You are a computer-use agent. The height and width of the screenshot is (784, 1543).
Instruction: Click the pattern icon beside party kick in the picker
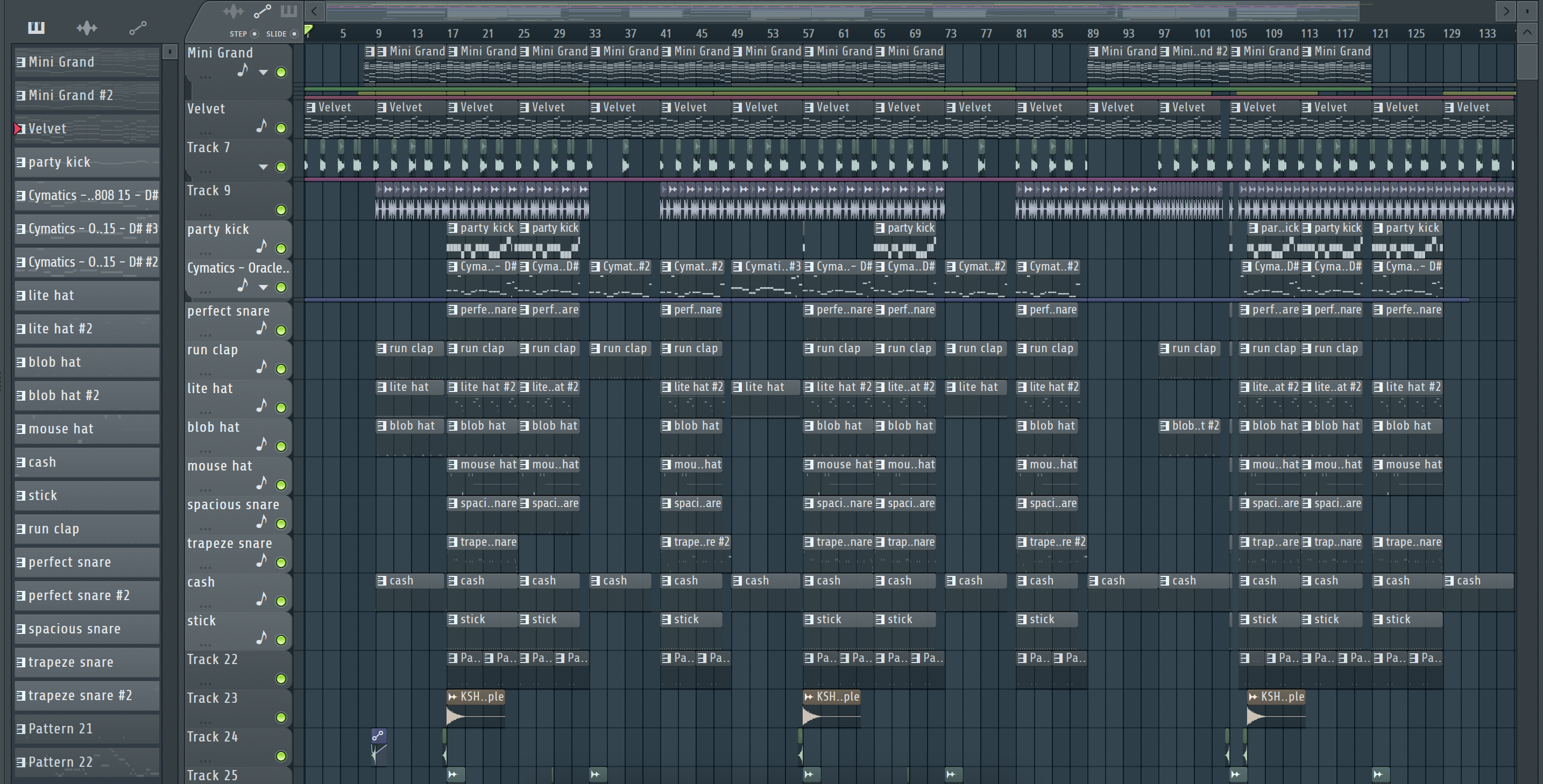(20, 162)
